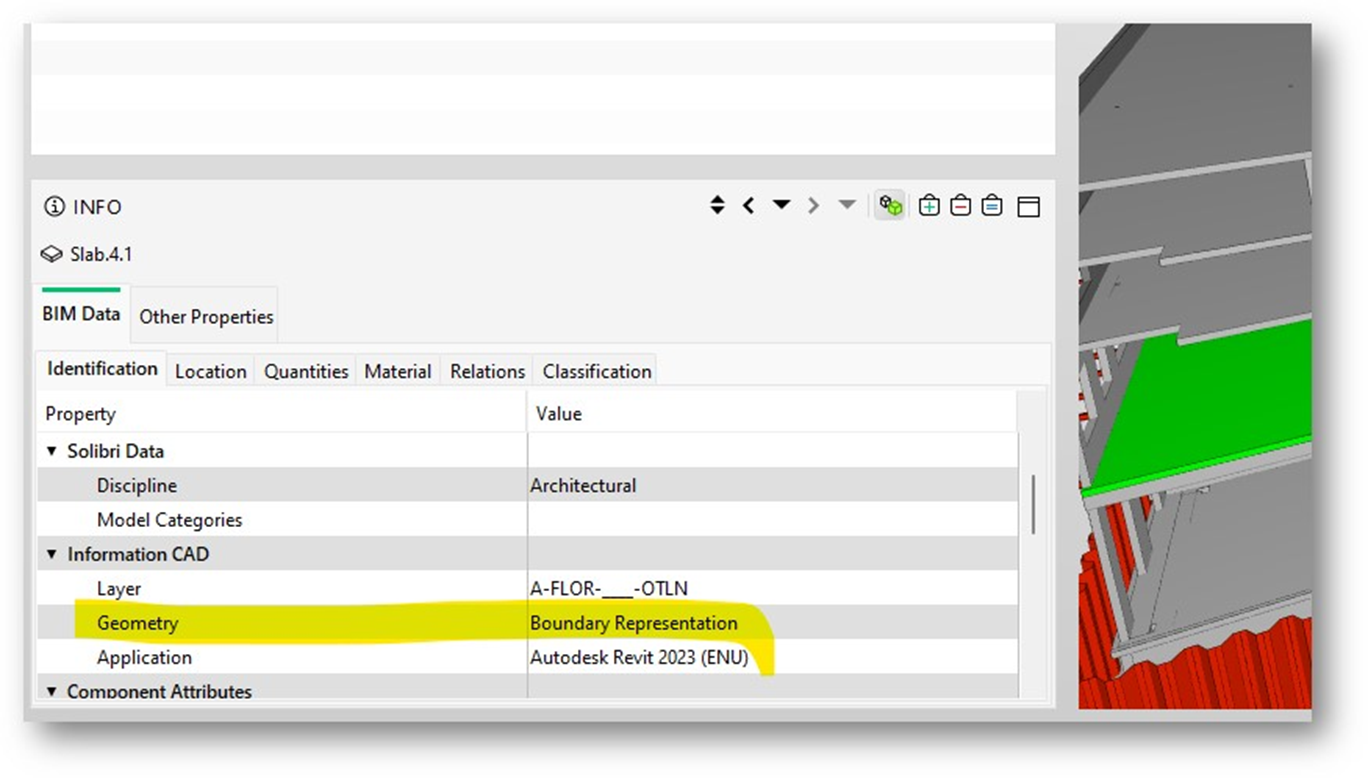Switch to Other Properties tab
Screen dimensions: 1368x778
point(206,316)
